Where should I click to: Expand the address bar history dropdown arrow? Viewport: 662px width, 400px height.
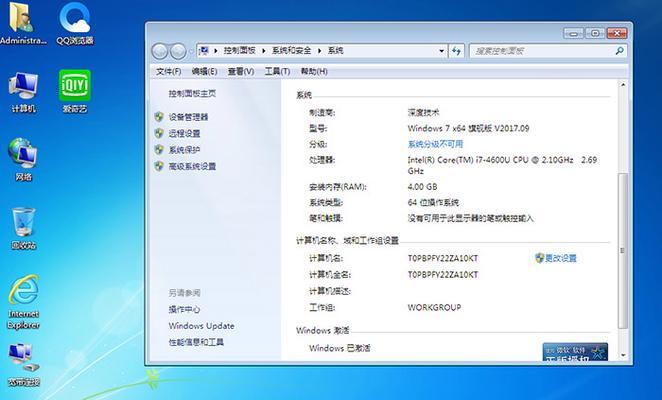tap(442, 51)
